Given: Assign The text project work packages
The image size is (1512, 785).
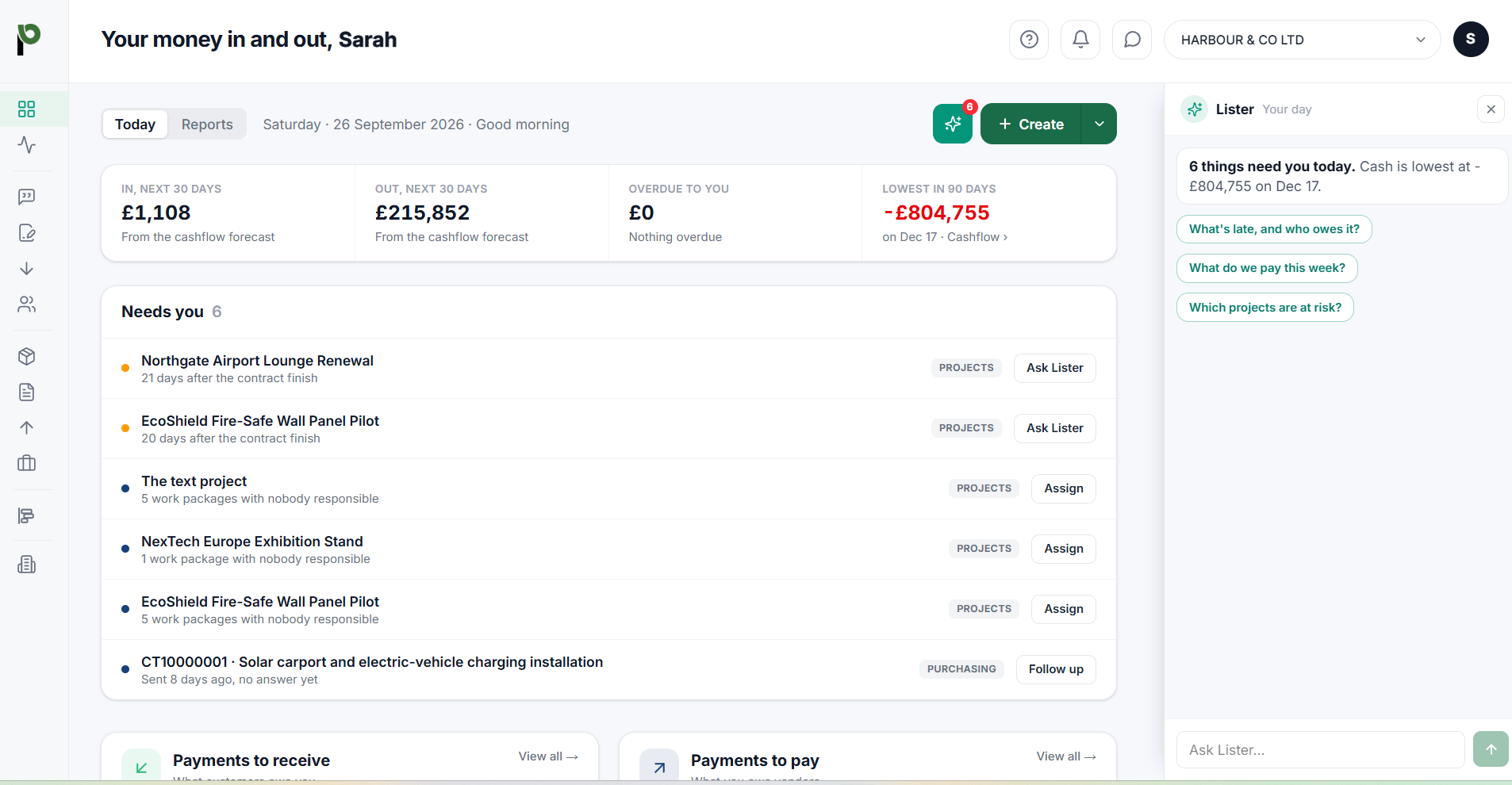Looking at the screenshot, I should tap(1063, 488).
